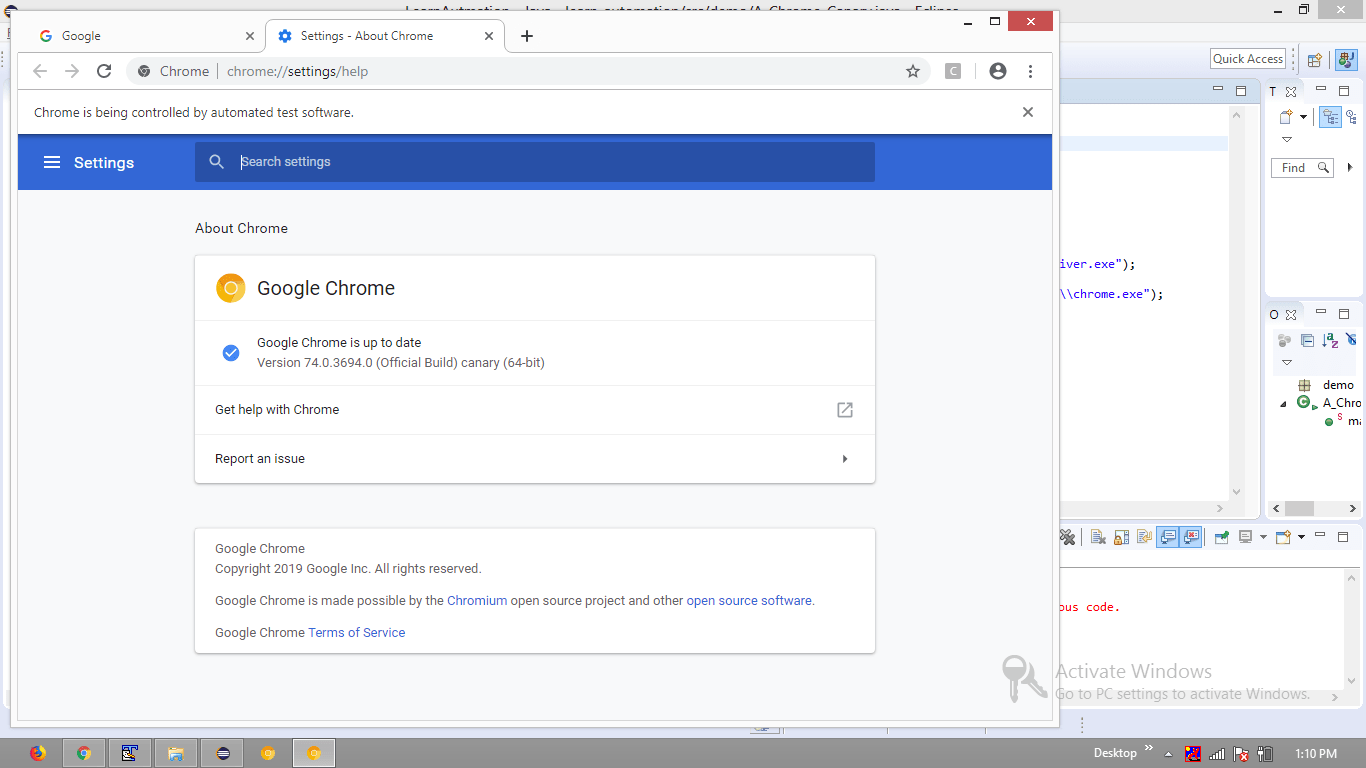1366x768 pixels.
Task: Click Eclipse icon in taskbar
Action: [222, 753]
